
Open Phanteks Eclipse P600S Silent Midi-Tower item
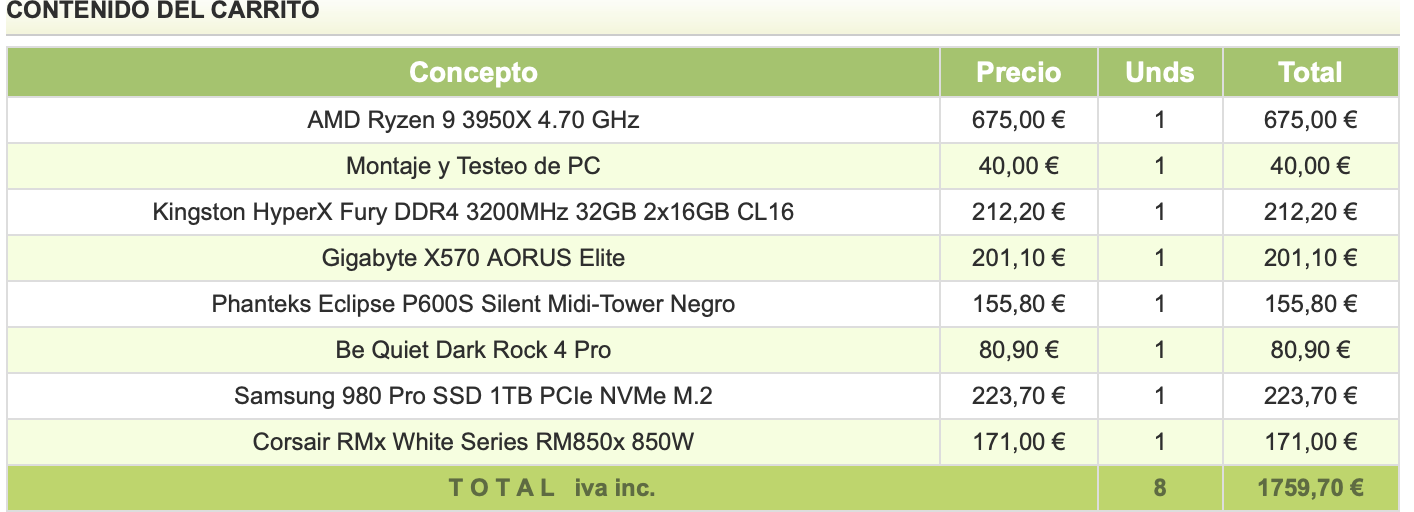point(473,304)
